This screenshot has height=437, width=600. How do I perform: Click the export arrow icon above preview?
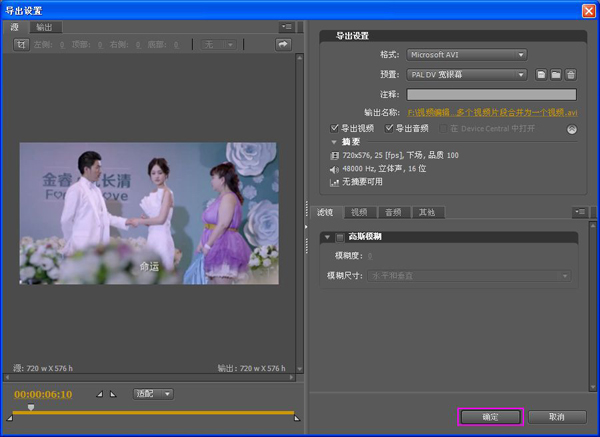tap(283, 44)
